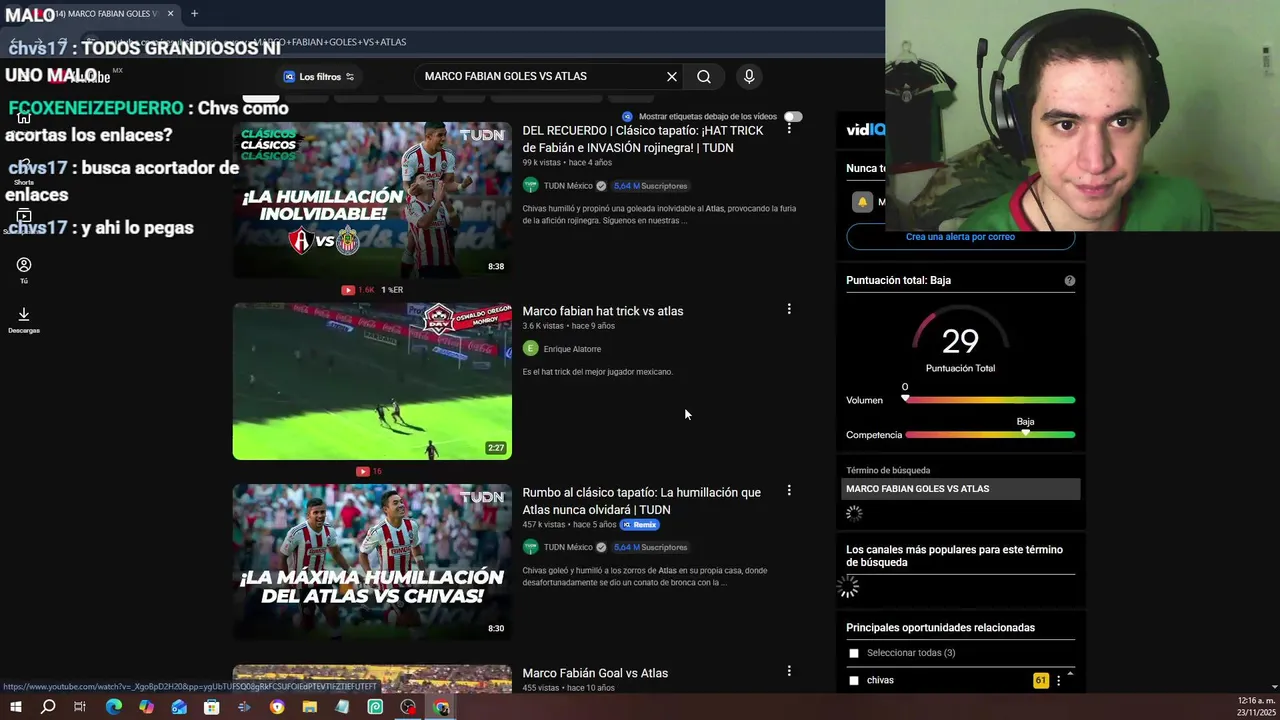The width and height of the screenshot is (1280, 720).
Task: Click the 61 score badge beside chivas
Action: 1041,681
